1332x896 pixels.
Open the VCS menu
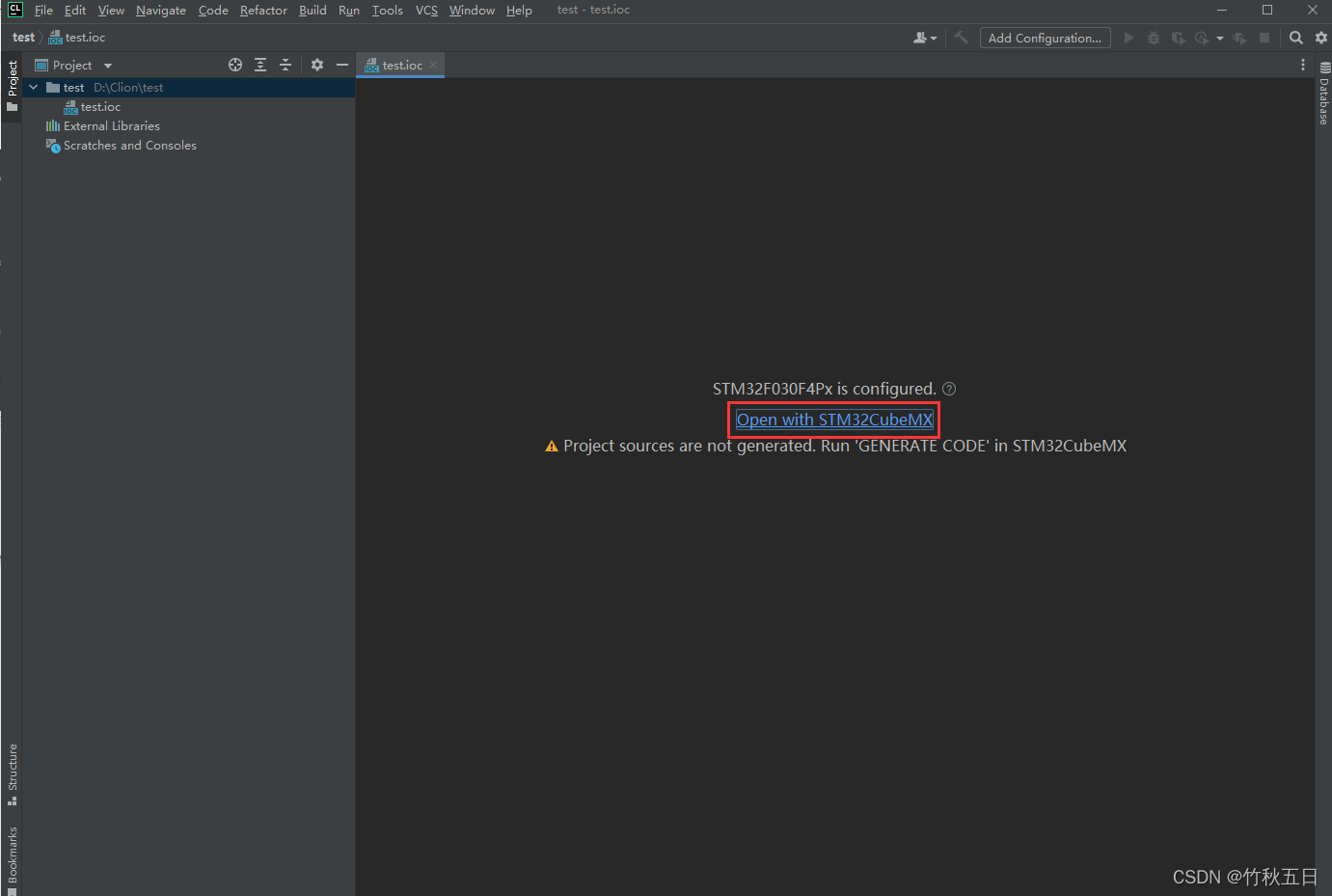point(426,10)
